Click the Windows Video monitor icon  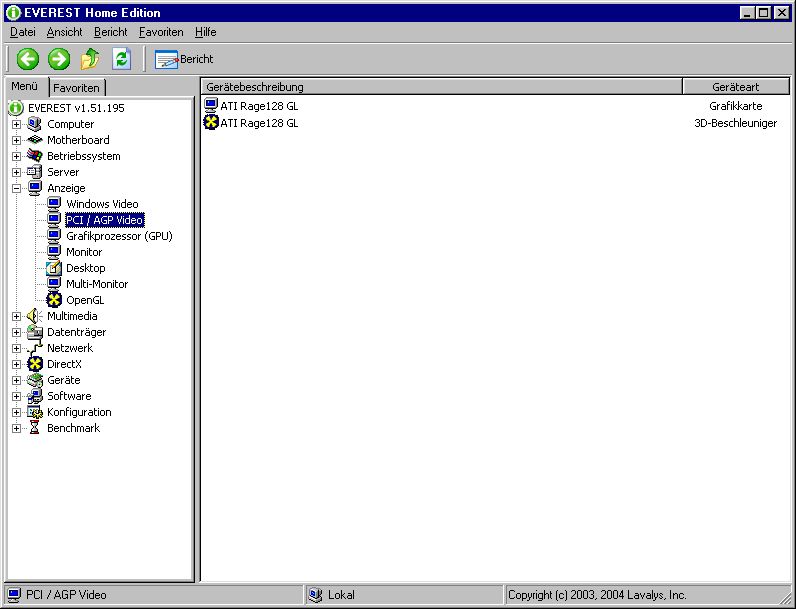coord(54,204)
